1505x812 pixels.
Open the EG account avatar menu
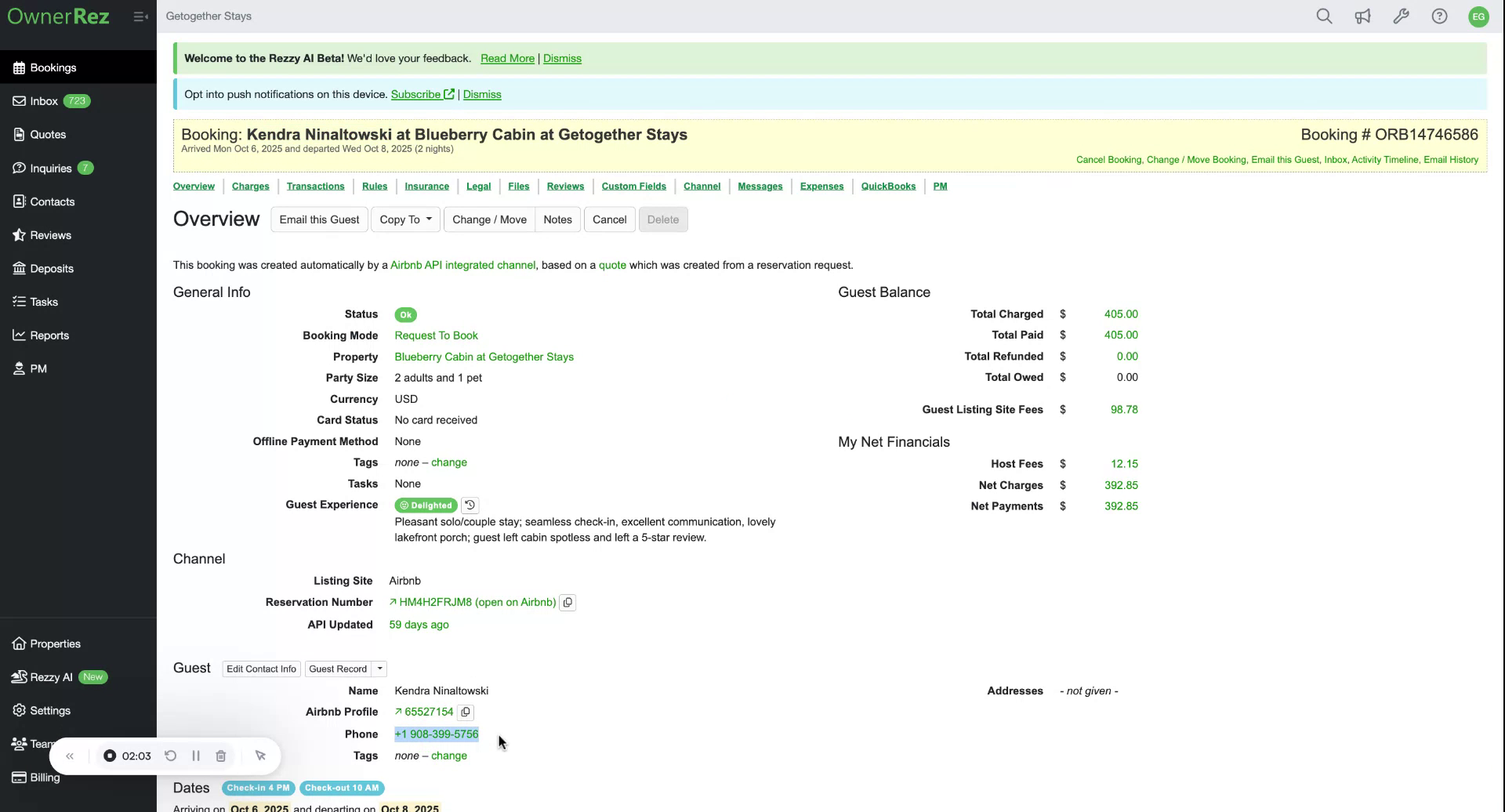[x=1478, y=16]
